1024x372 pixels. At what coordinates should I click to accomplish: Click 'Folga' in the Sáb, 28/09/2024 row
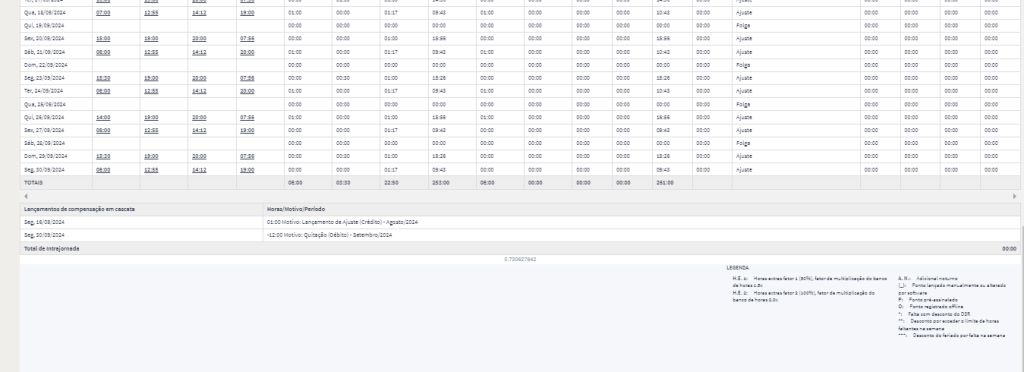click(x=743, y=144)
